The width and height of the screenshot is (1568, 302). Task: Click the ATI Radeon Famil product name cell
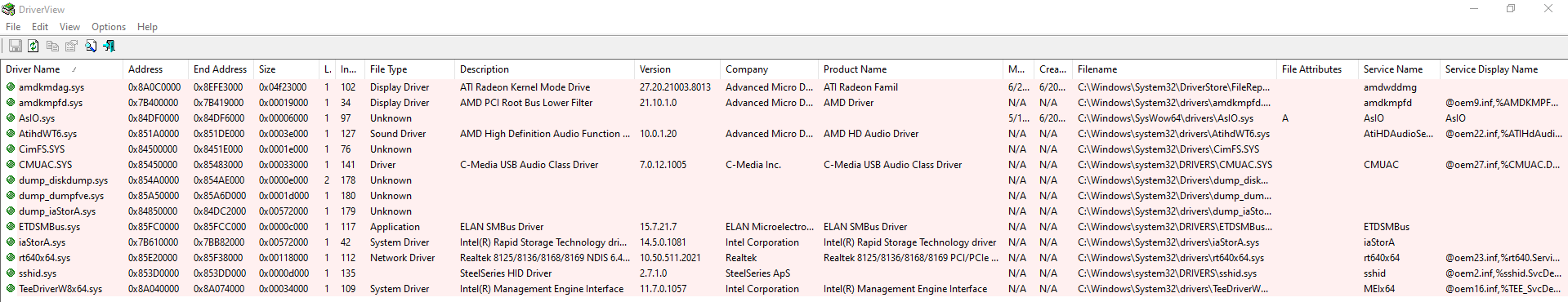860,87
